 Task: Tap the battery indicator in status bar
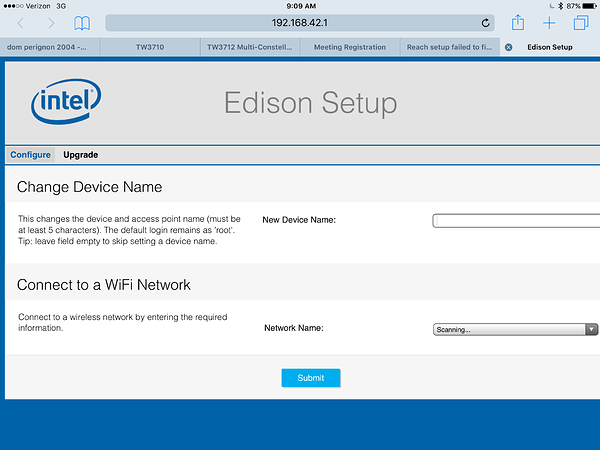pyautogui.click(x=589, y=6)
